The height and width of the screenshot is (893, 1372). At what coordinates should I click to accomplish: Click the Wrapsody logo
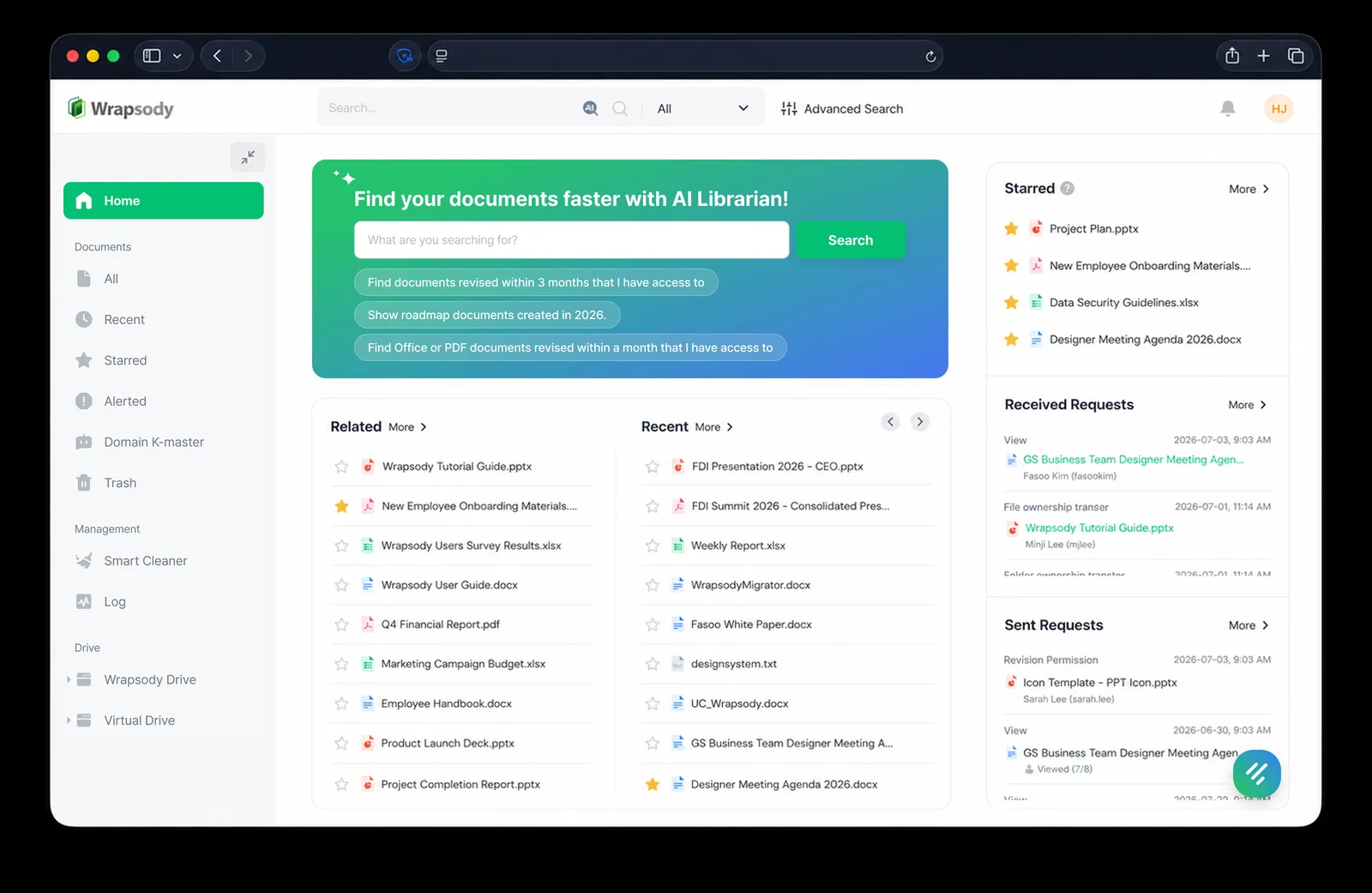[121, 108]
